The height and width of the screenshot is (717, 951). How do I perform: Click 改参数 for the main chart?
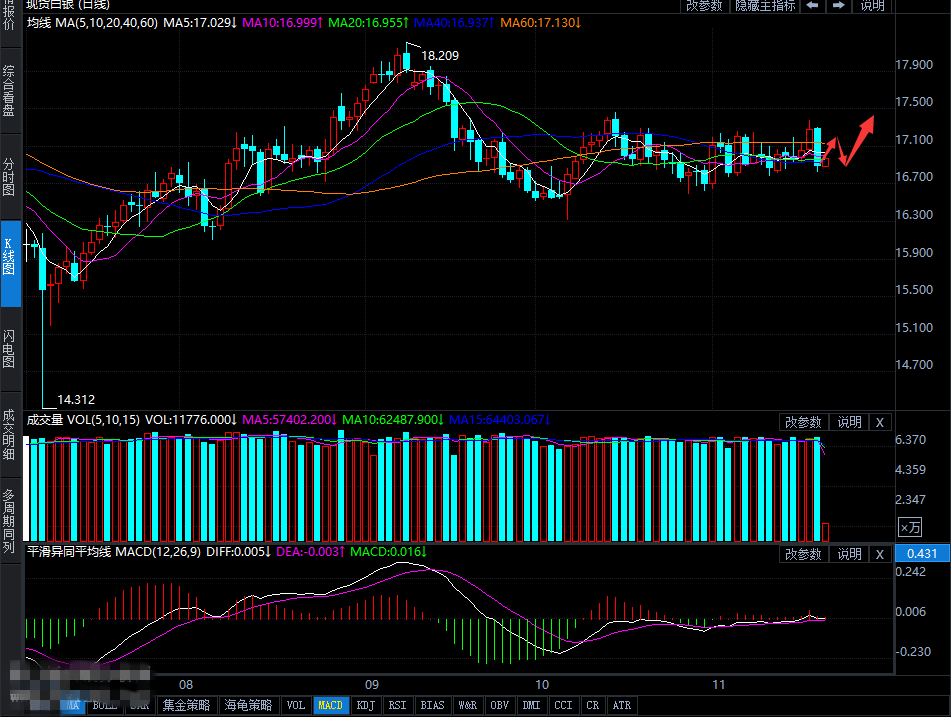pos(704,5)
